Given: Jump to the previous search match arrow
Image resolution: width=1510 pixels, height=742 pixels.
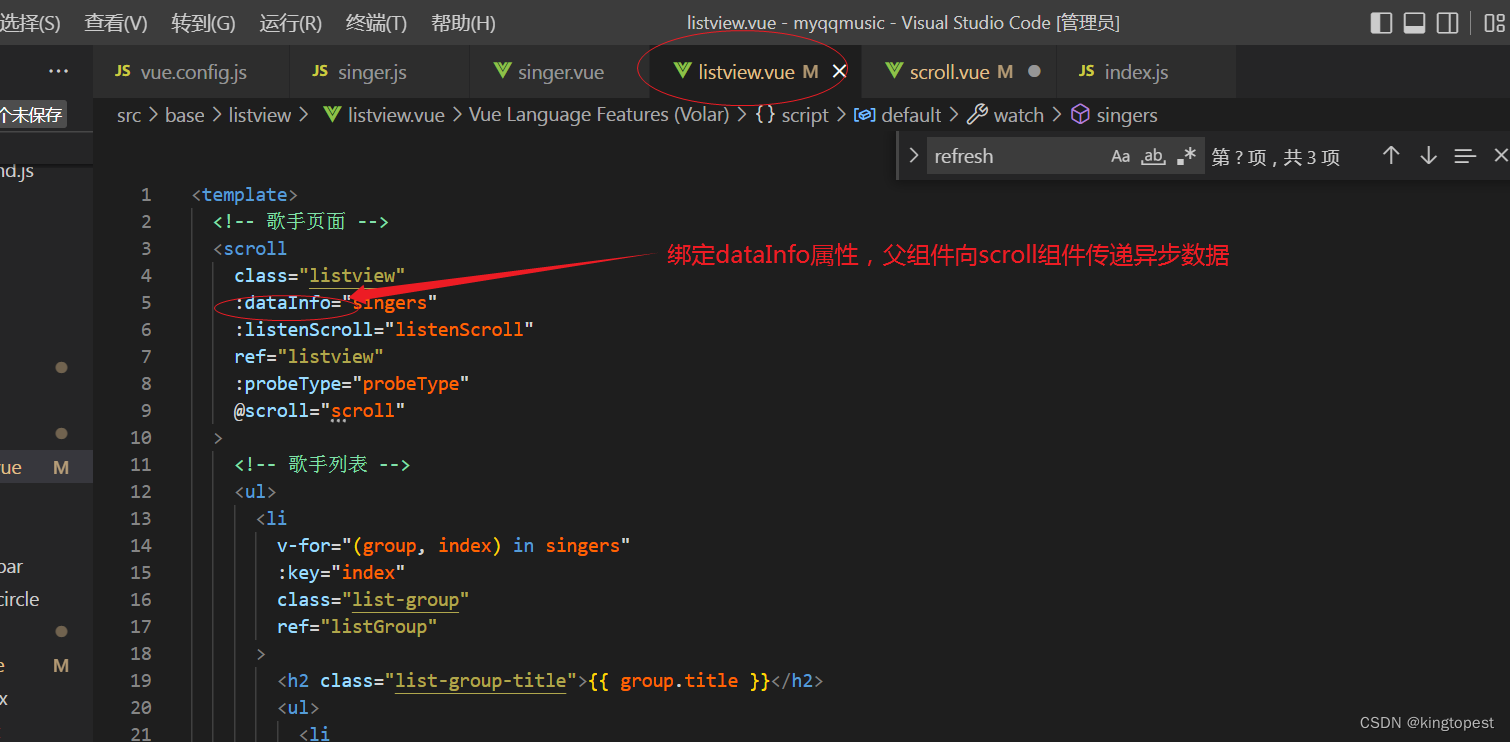Looking at the screenshot, I should pos(1391,156).
